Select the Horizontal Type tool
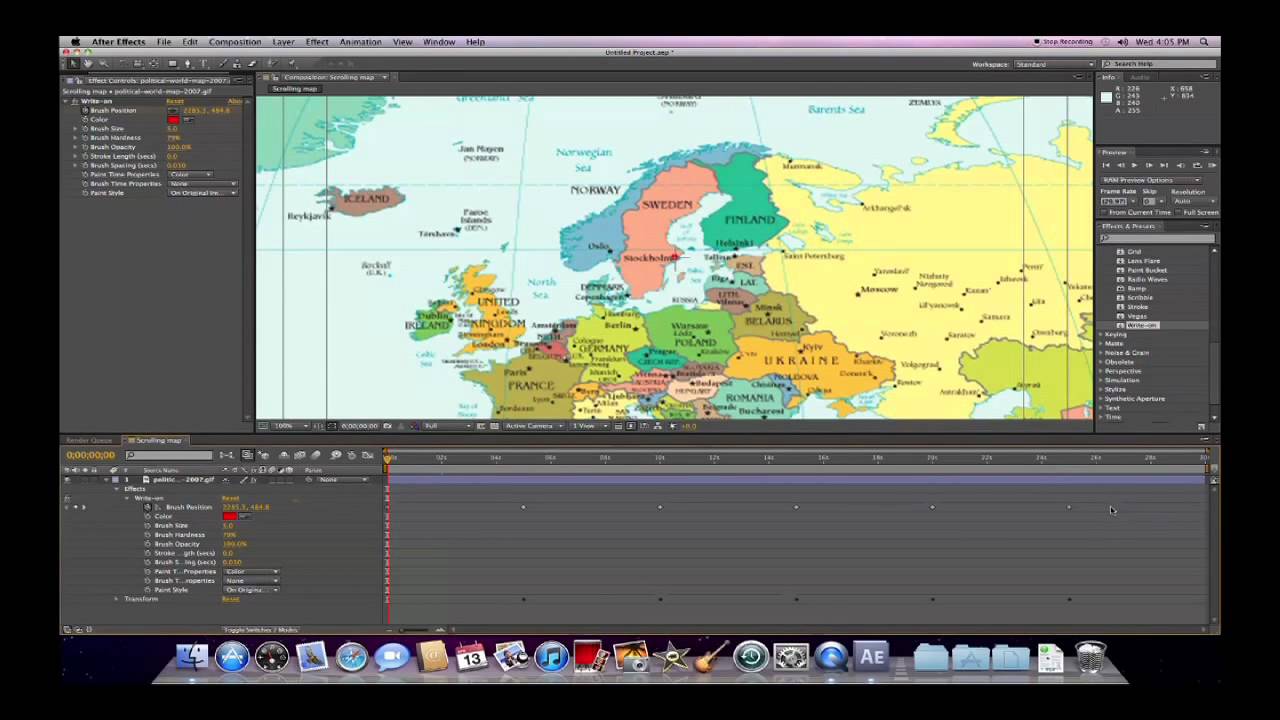Image resolution: width=1280 pixels, height=720 pixels. tap(204, 64)
